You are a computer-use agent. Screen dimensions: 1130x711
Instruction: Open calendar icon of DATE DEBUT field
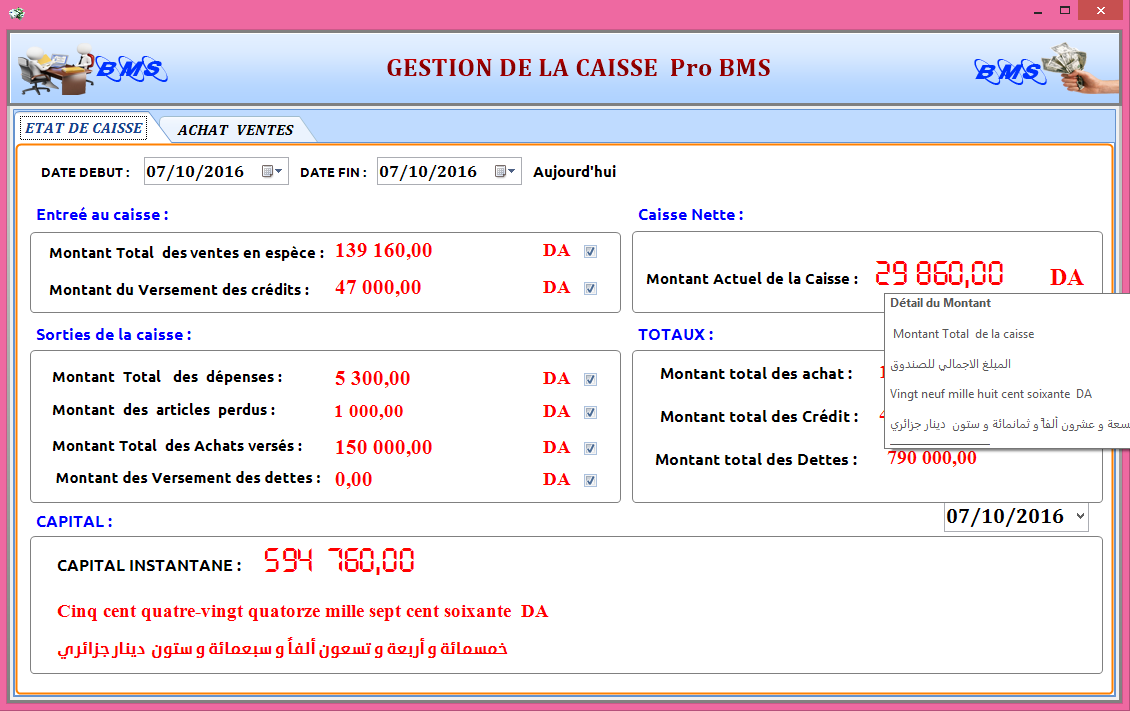pyautogui.click(x=272, y=171)
